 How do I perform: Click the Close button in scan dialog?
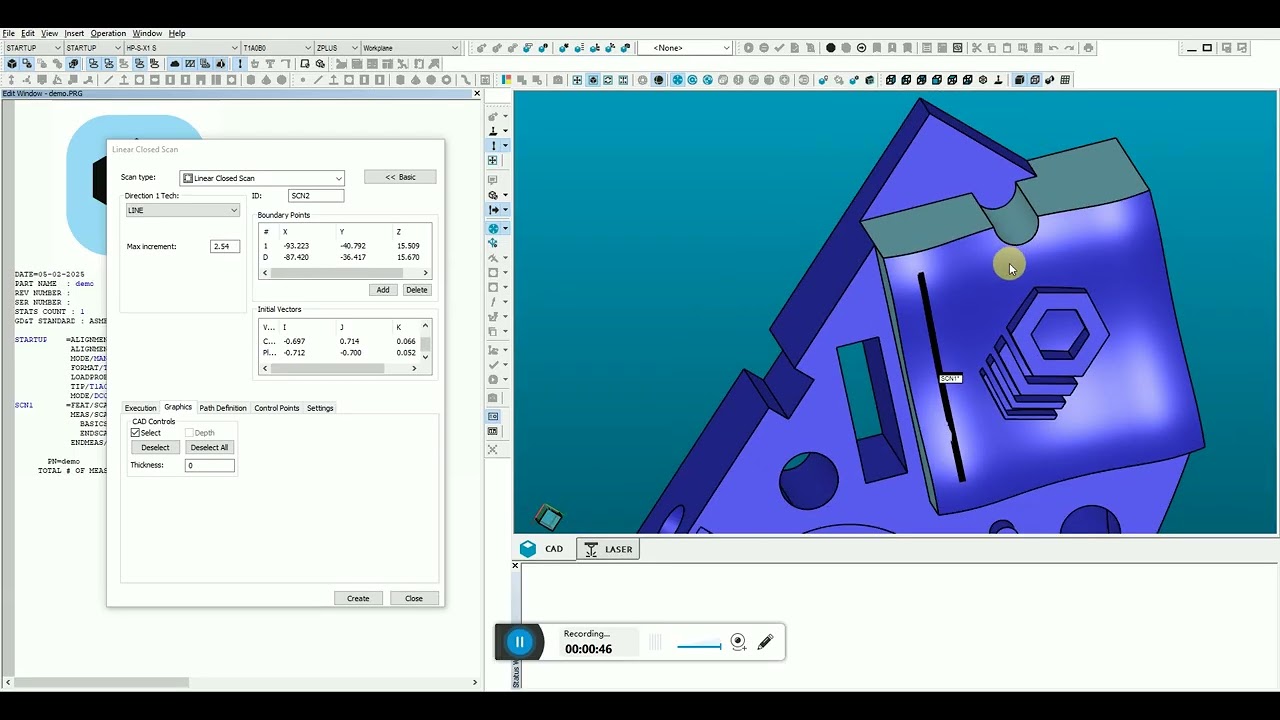(414, 598)
